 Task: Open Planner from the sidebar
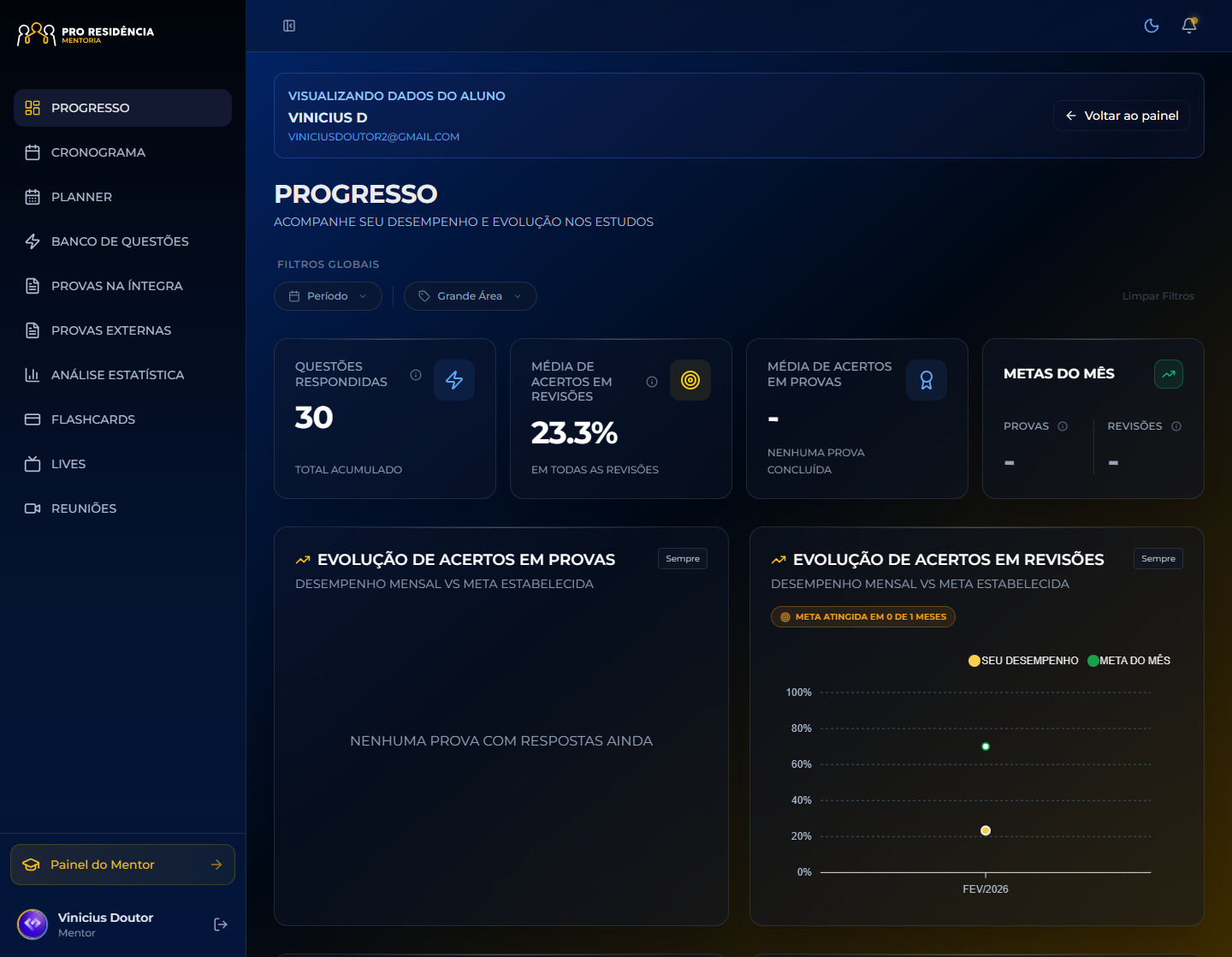[122, 197]
